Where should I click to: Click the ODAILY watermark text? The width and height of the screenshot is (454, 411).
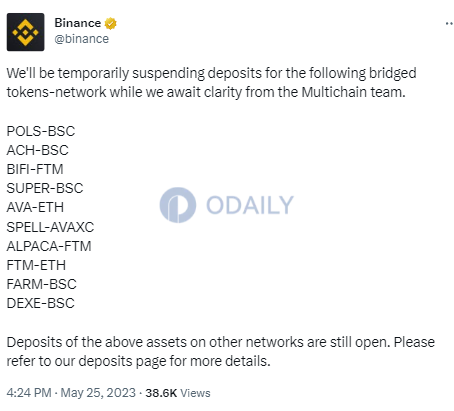coord(250,205)
